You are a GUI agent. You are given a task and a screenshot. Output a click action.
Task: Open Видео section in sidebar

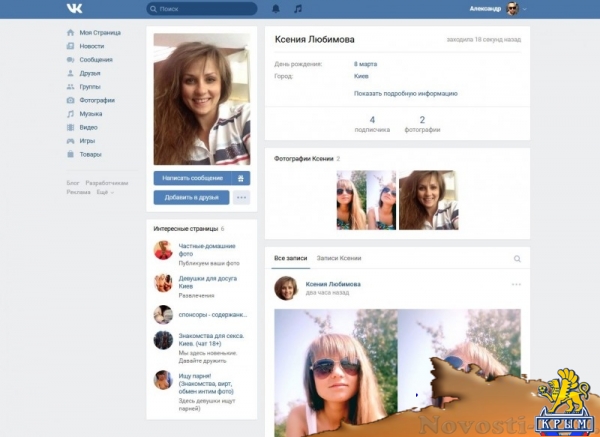click(88, 127)
